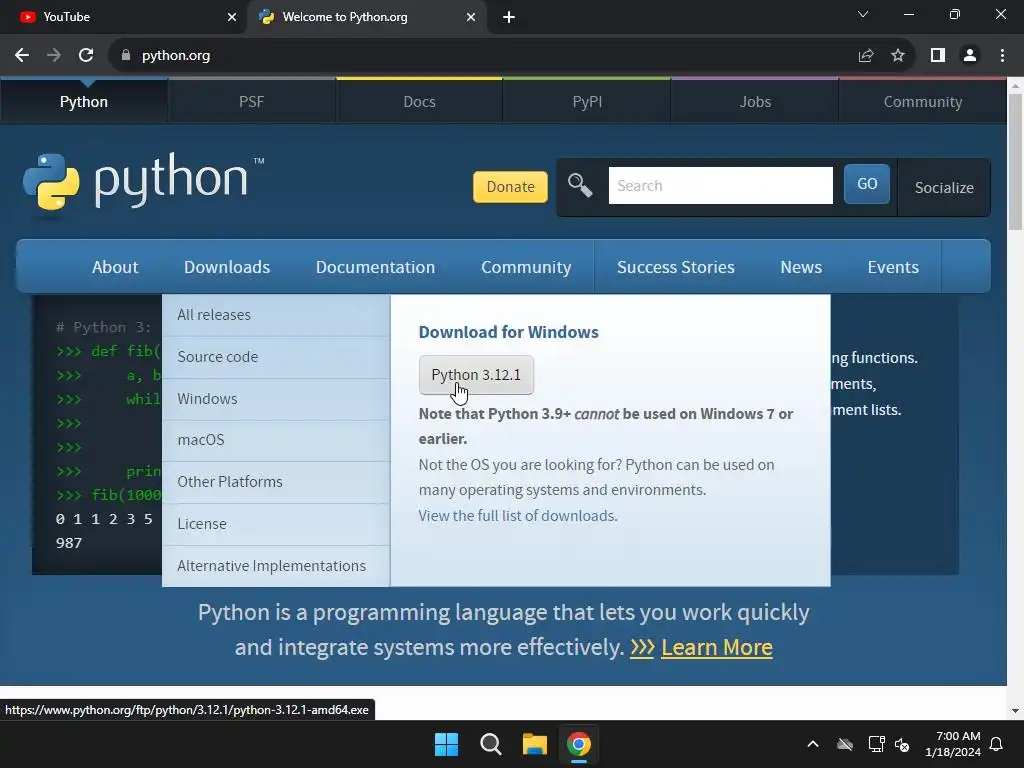Open the notifications bell icon

997,744
